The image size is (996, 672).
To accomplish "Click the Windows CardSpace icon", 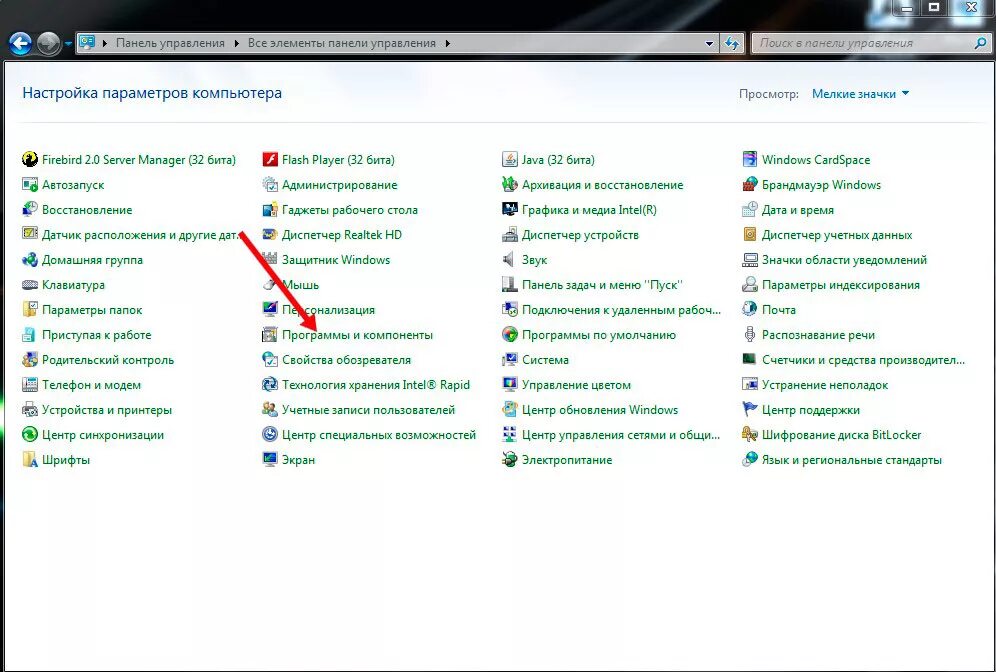I will coord(750,159).
